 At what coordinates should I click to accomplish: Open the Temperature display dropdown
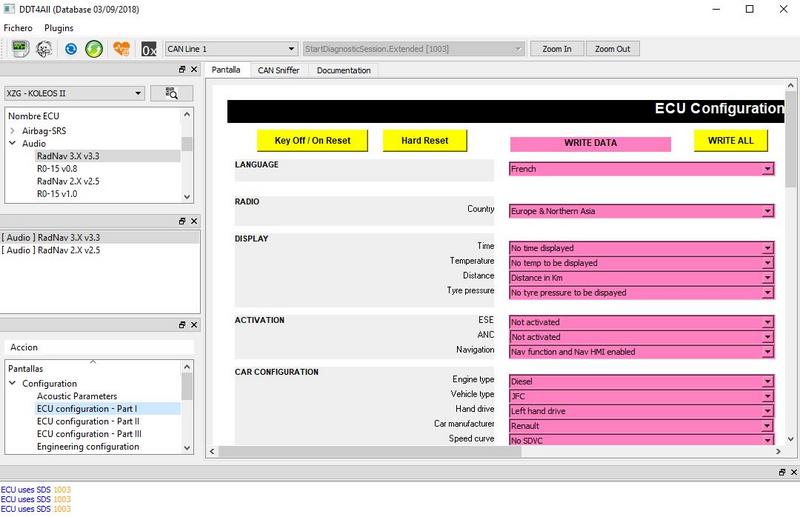pyautogui.click(x=641, y=263)
